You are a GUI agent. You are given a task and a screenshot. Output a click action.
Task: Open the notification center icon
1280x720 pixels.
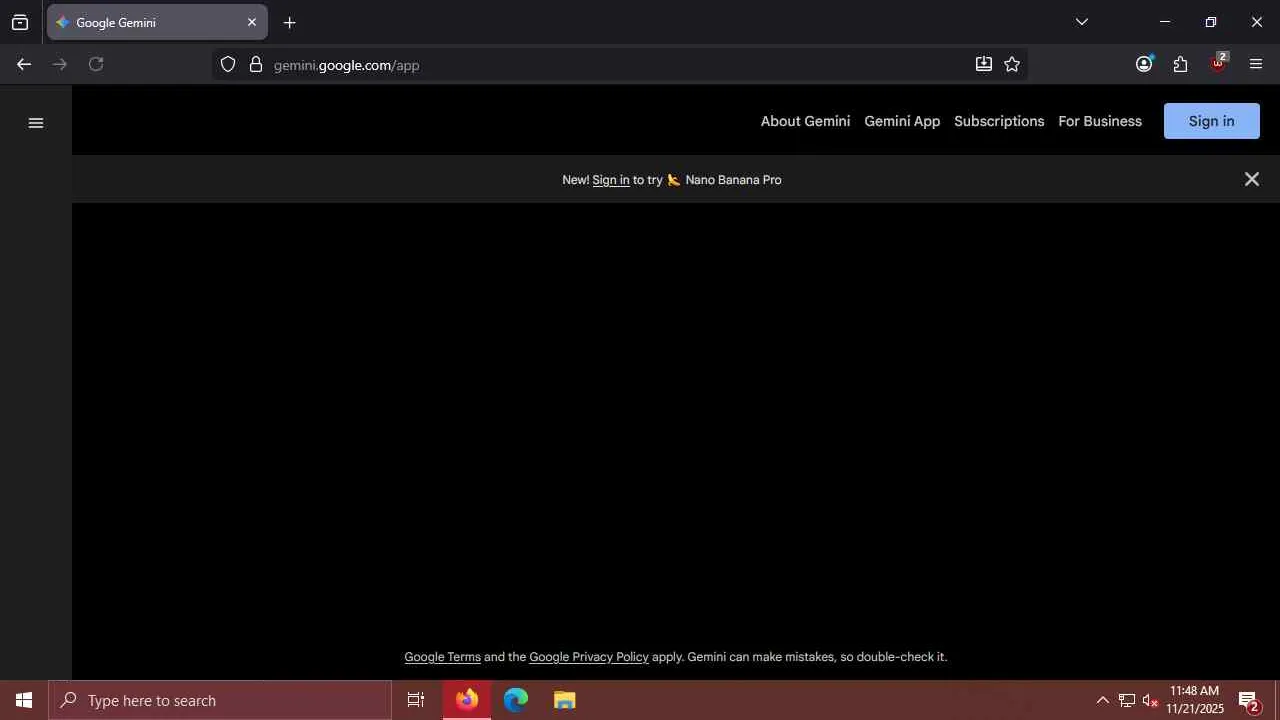tap(1249, 700)
